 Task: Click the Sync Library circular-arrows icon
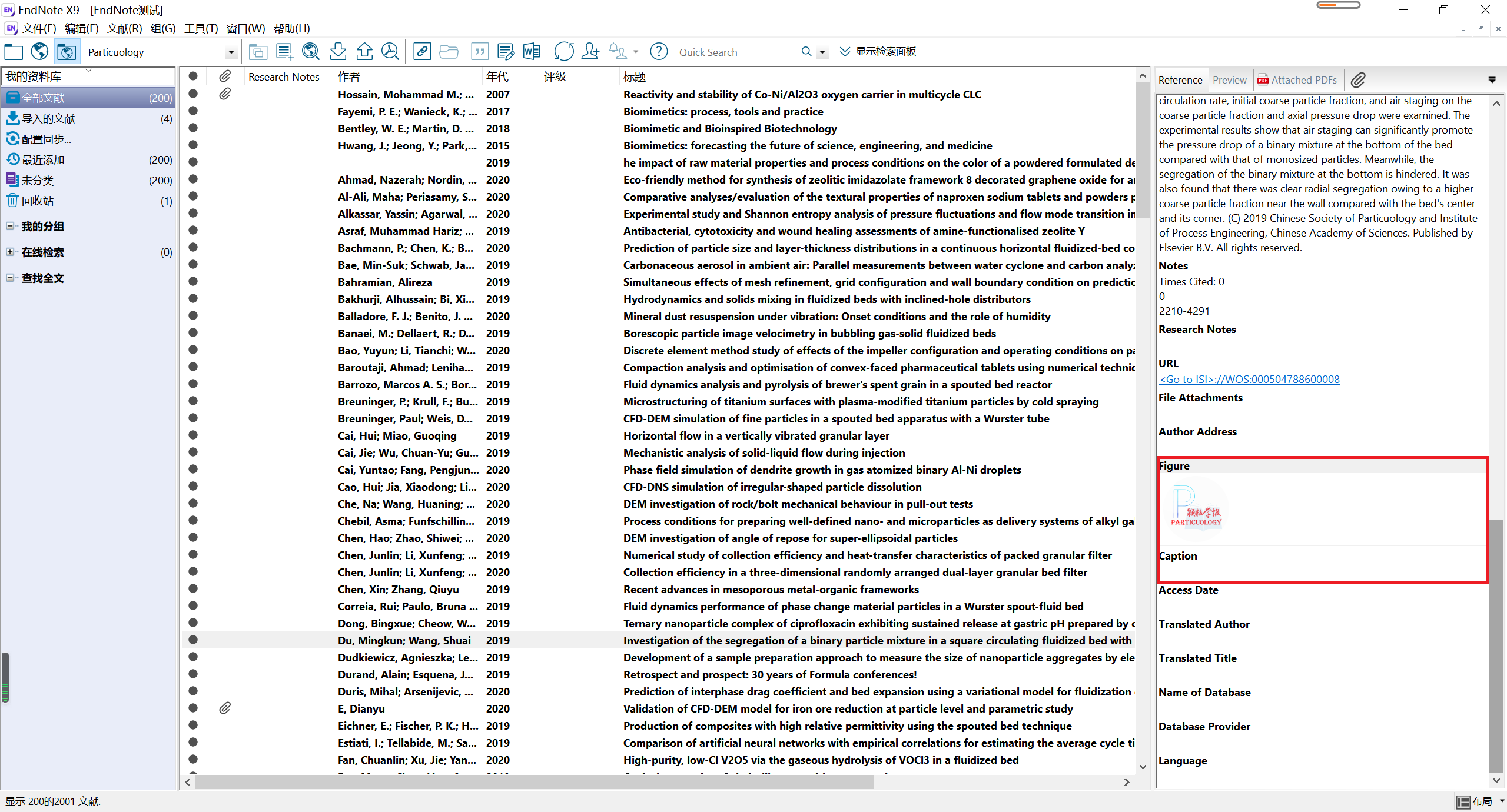tap(564, 52)
